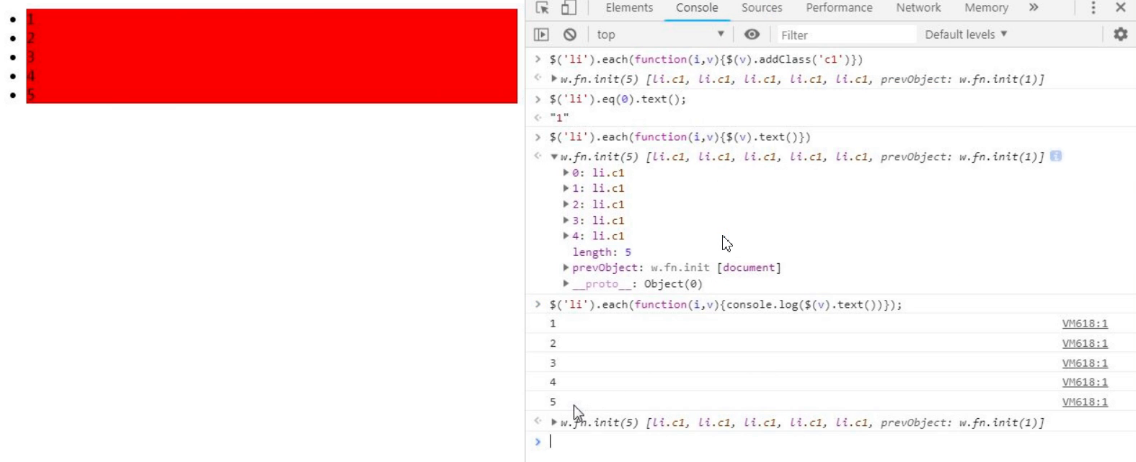1136x462 pixels.
Task: Focus the console Filter field
Action: pos(847,34)
